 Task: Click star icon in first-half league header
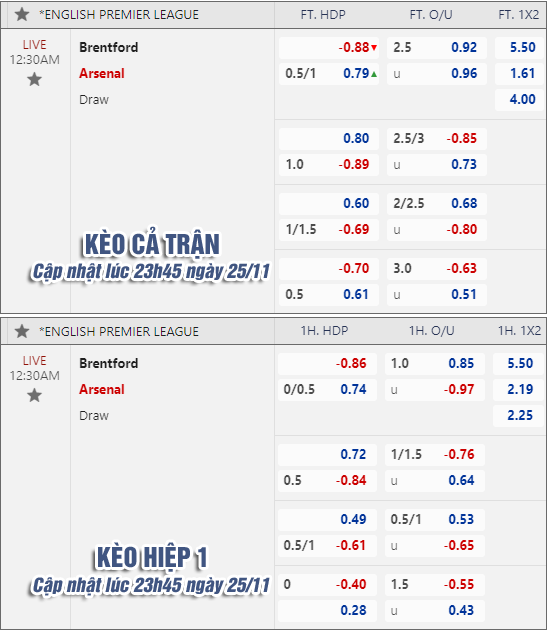click(22, 331)
